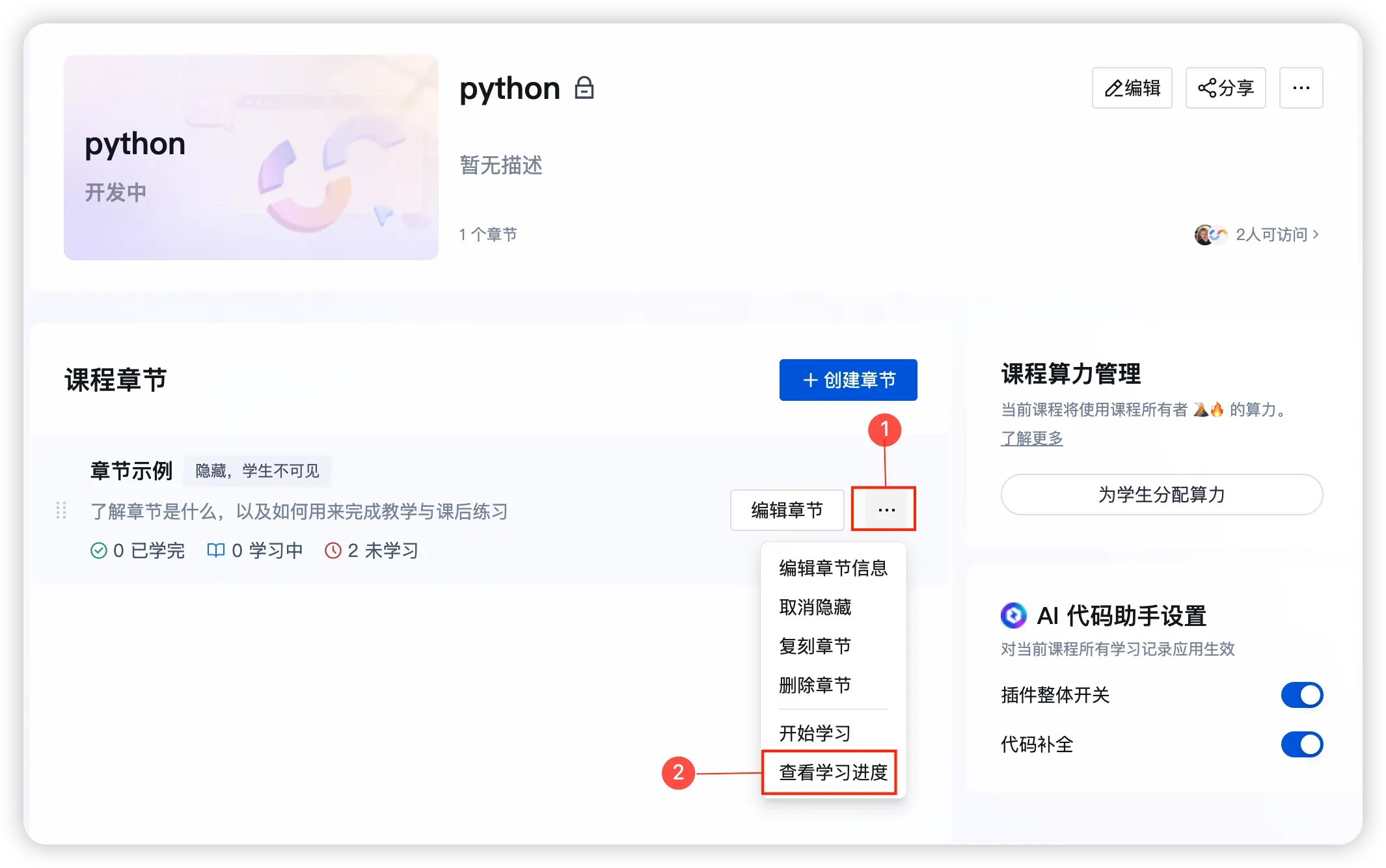Click the red clock not-studied icon
Image resolution: width=1386 pixels, height=868 pixels.
pyautogui.click(x=333, y=550)
